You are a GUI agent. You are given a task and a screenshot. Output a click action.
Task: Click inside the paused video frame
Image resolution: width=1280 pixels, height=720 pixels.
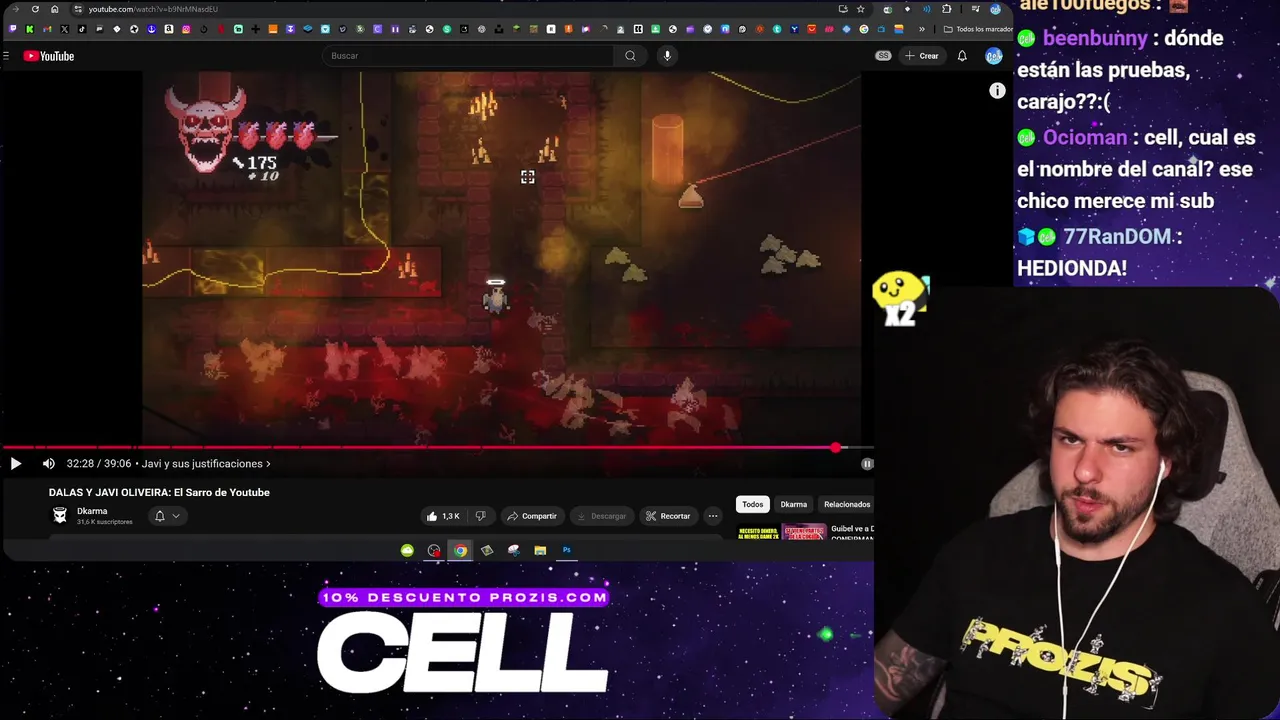click(500, 258)
